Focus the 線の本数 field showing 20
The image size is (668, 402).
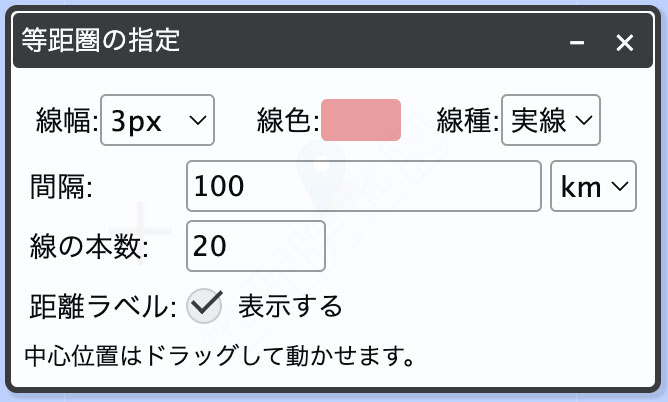click(256, 246)
